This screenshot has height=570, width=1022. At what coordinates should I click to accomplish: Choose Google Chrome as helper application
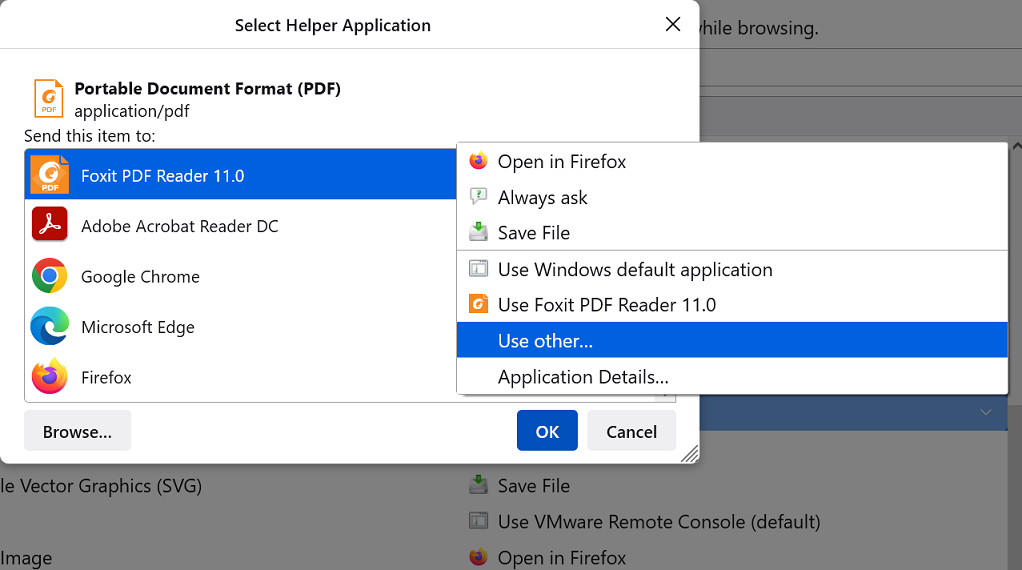click(241, 276)
